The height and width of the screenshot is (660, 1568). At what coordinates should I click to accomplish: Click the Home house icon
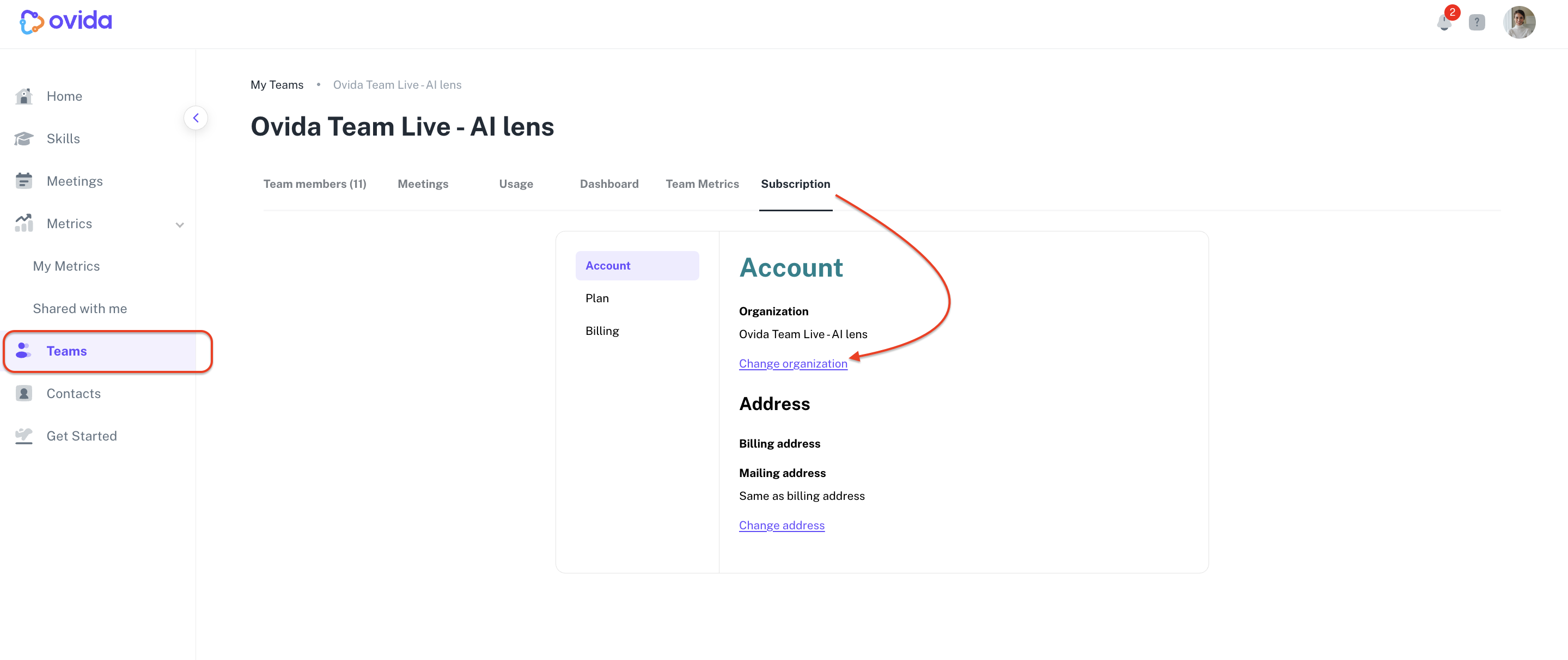24,96
